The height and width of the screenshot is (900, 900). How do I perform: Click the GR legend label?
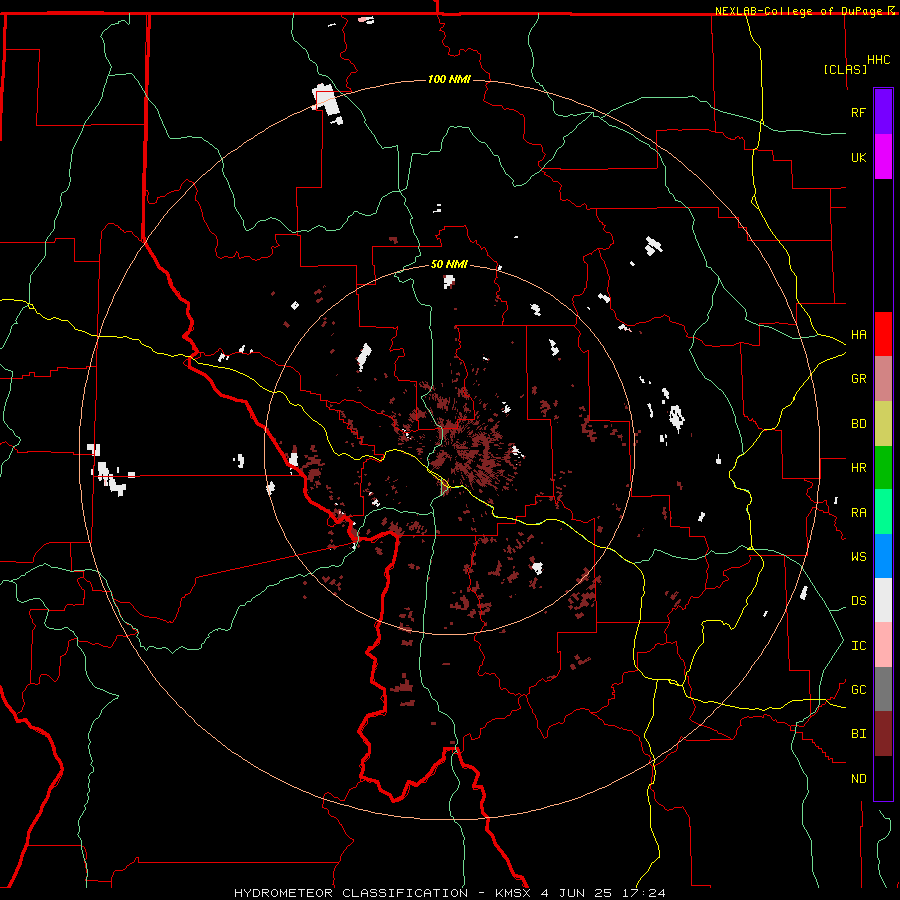(x=858, y=379)
